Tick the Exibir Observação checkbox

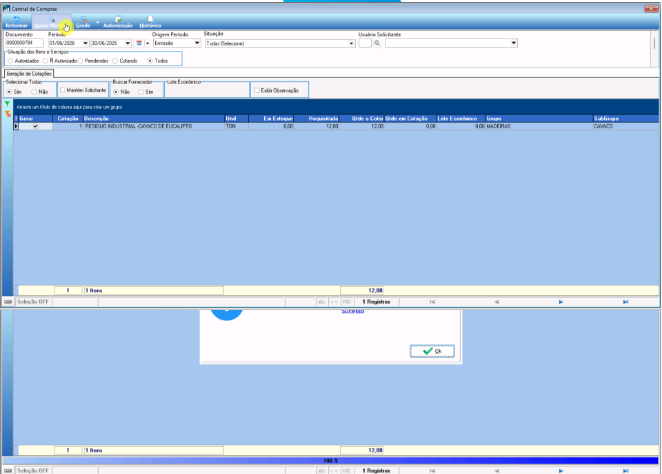[257, 90]
